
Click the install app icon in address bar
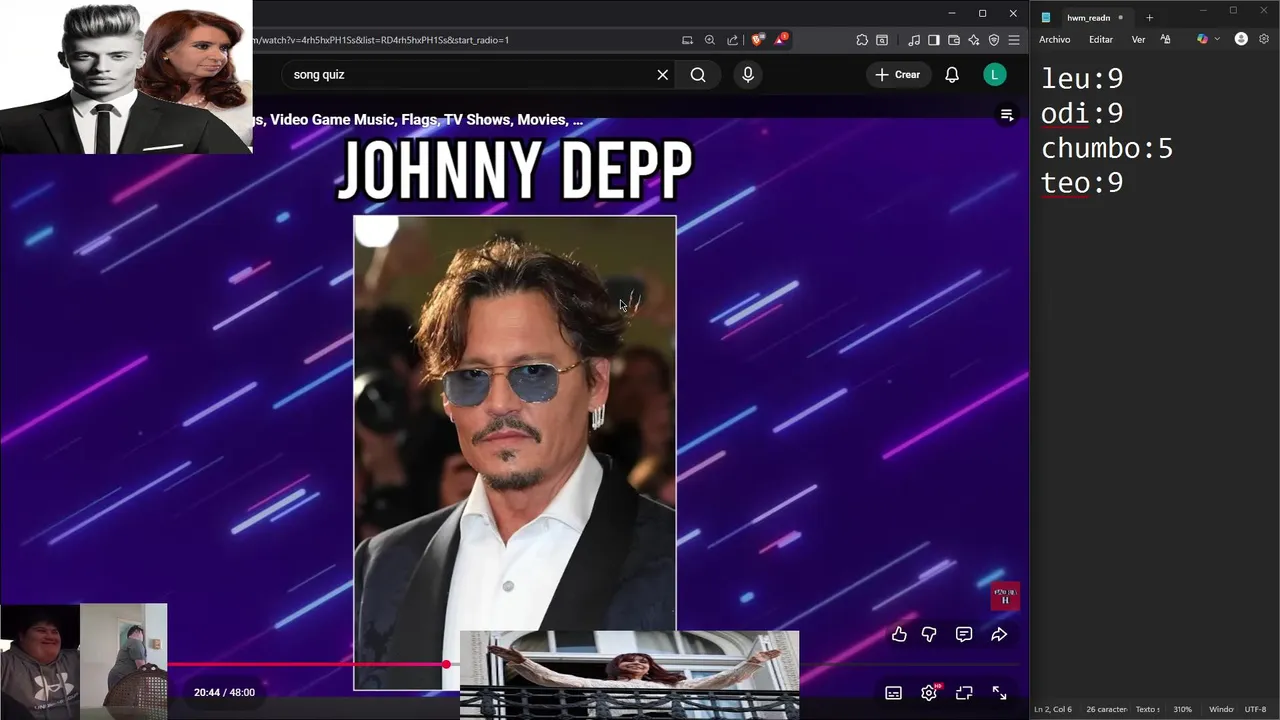(x=687, y=40)
